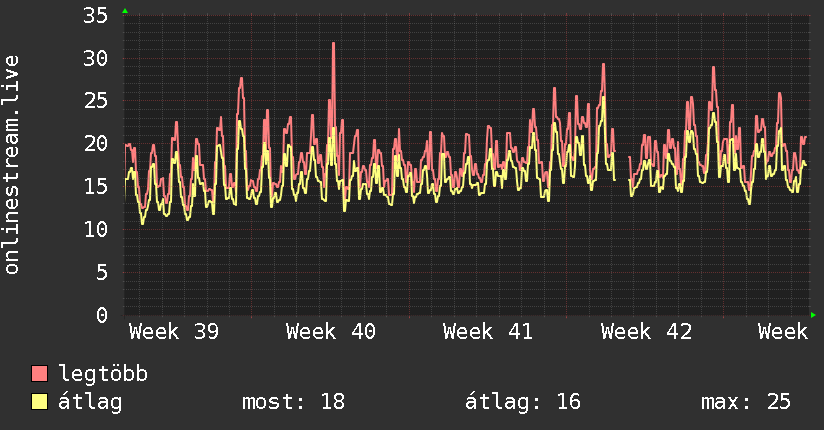The image size is (824, 430).
Task: Click the legtöbb legend label
Action: tap(103, 374)
